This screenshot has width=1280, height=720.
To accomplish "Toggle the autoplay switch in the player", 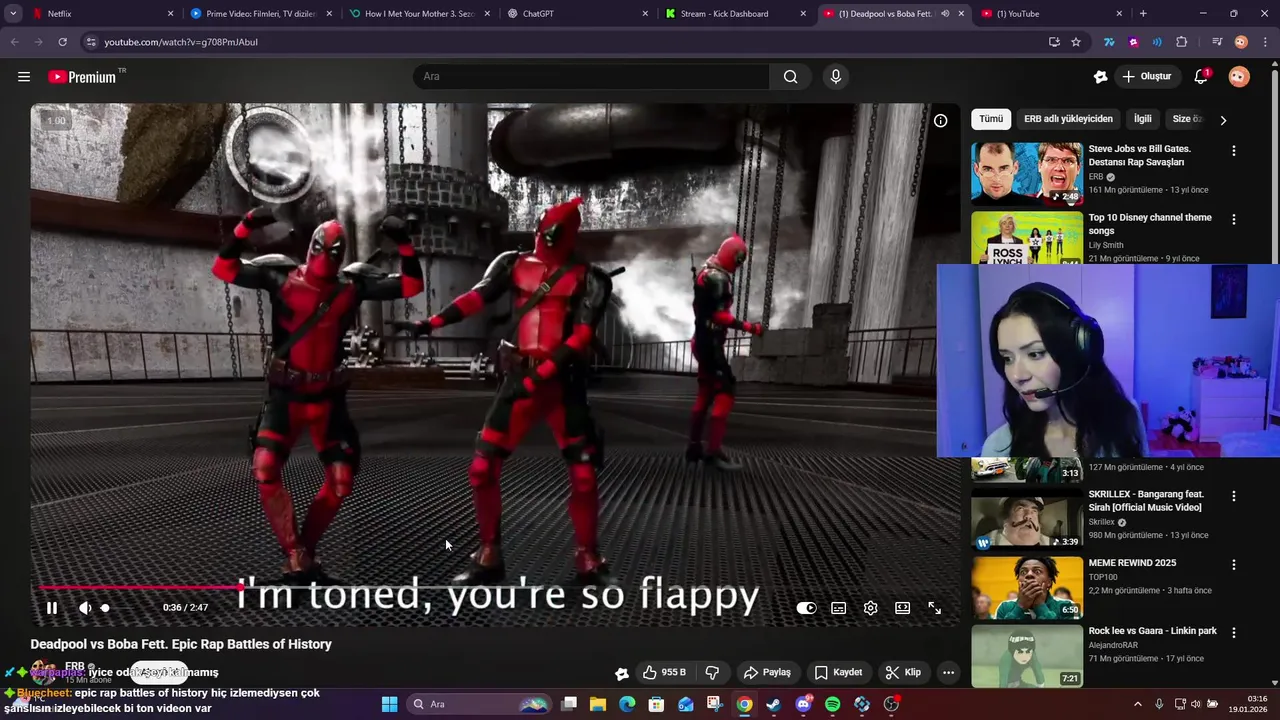I will 806,608.
